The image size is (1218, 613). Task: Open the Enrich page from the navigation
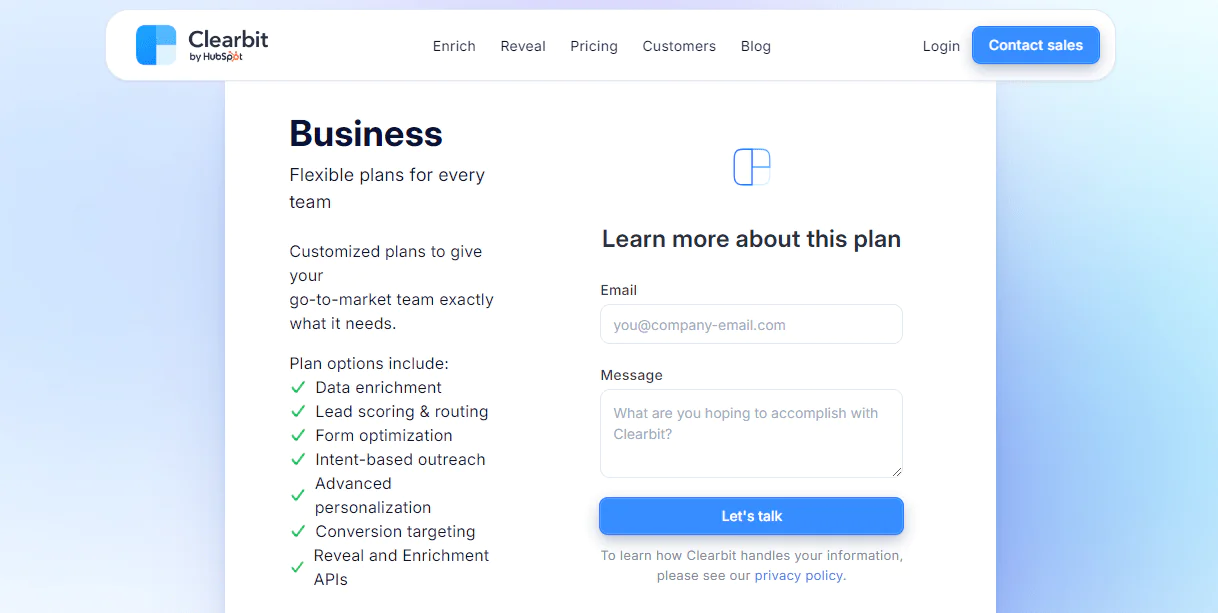click(x=454, y=46)
